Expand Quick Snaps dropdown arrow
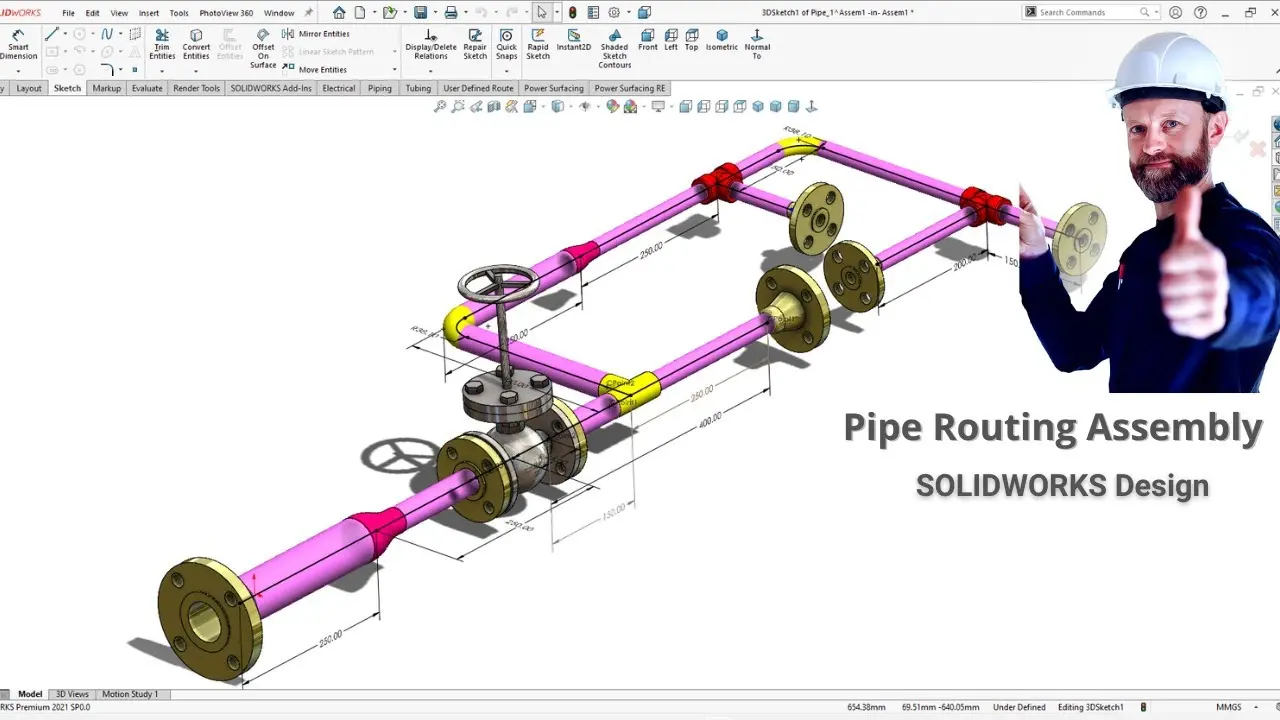This screenshot has width=1280, height=720. click(x=507, y=71)
